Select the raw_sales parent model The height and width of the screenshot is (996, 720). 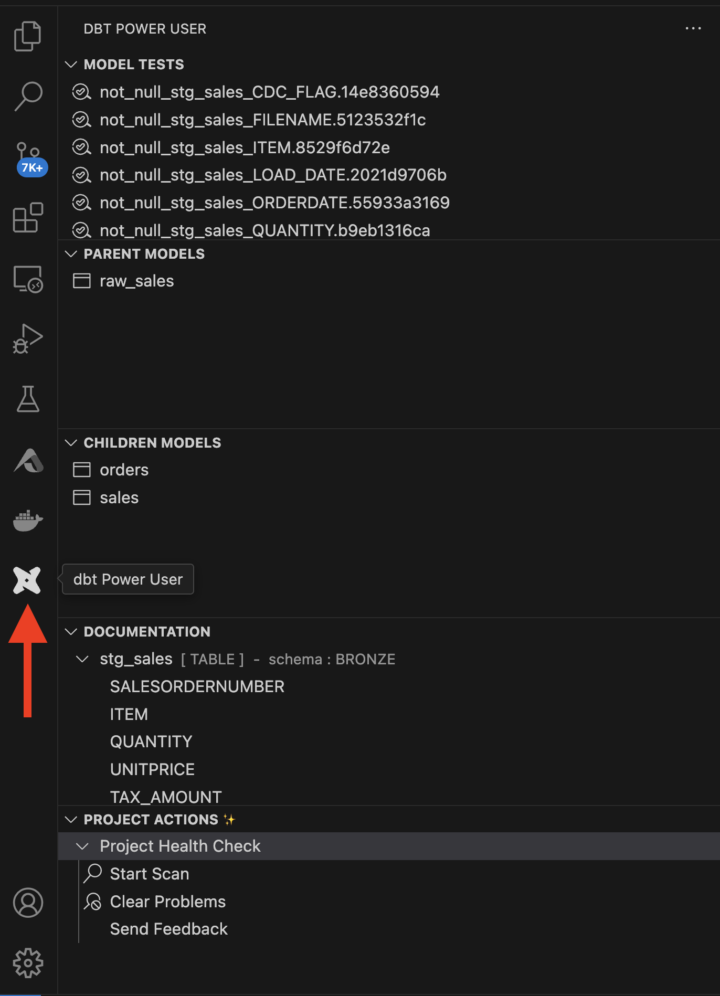click(x=137, y=281)
